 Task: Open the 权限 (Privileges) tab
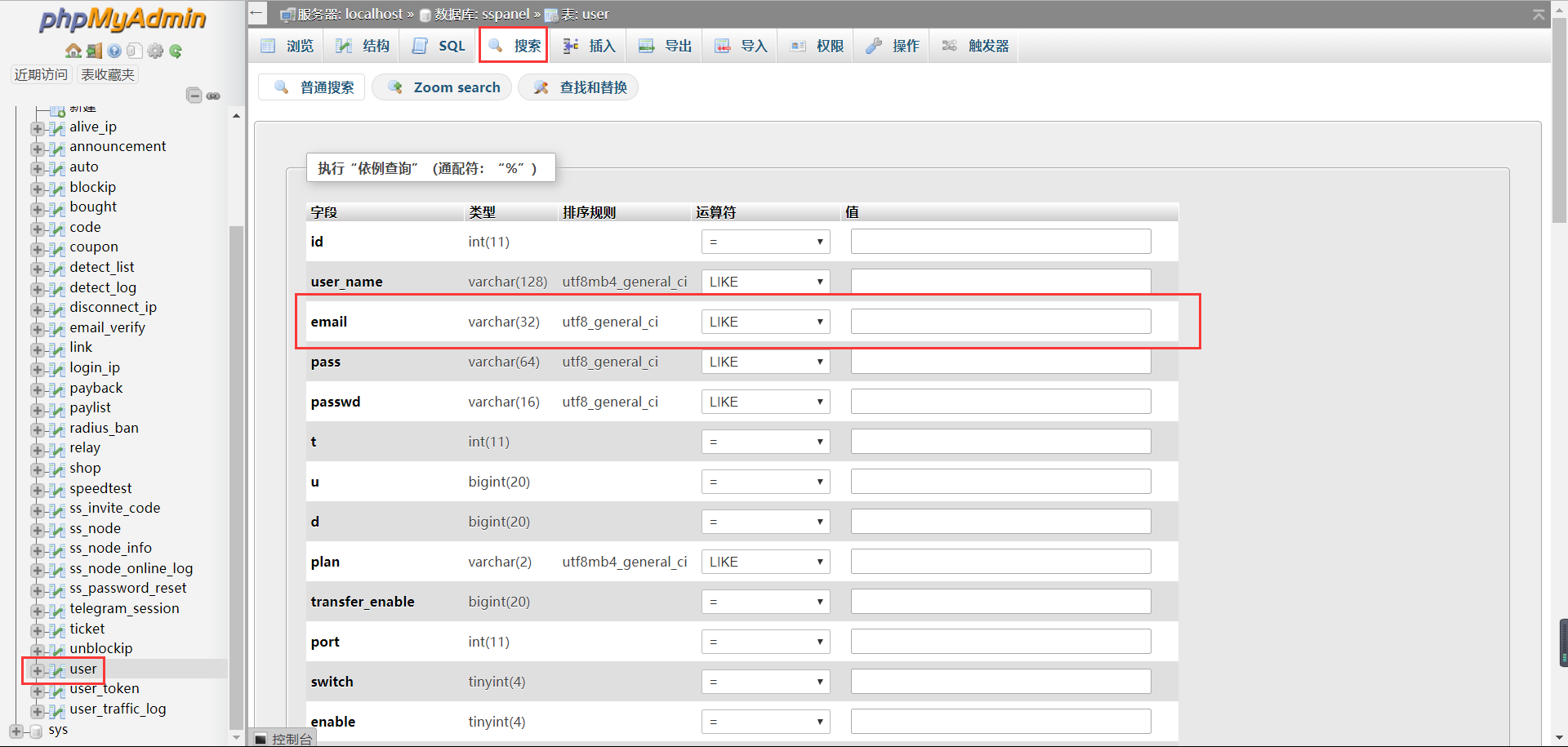coord(817,46)
